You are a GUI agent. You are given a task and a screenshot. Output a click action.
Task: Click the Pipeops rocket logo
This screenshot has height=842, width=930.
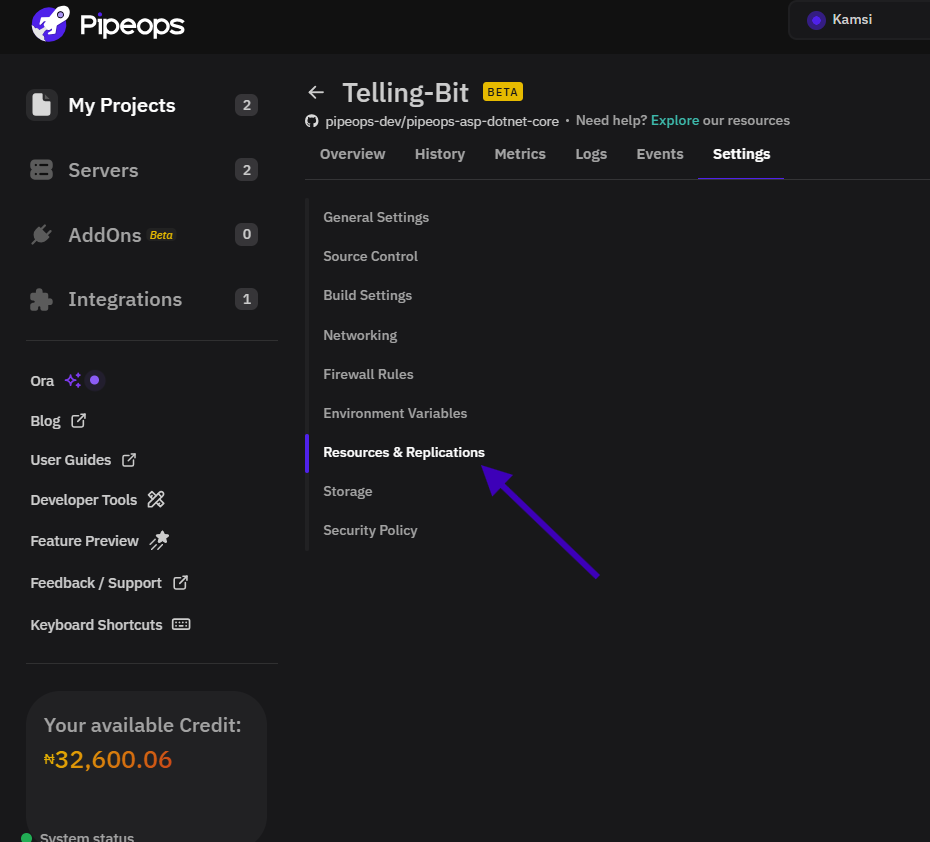coord(50,24)
